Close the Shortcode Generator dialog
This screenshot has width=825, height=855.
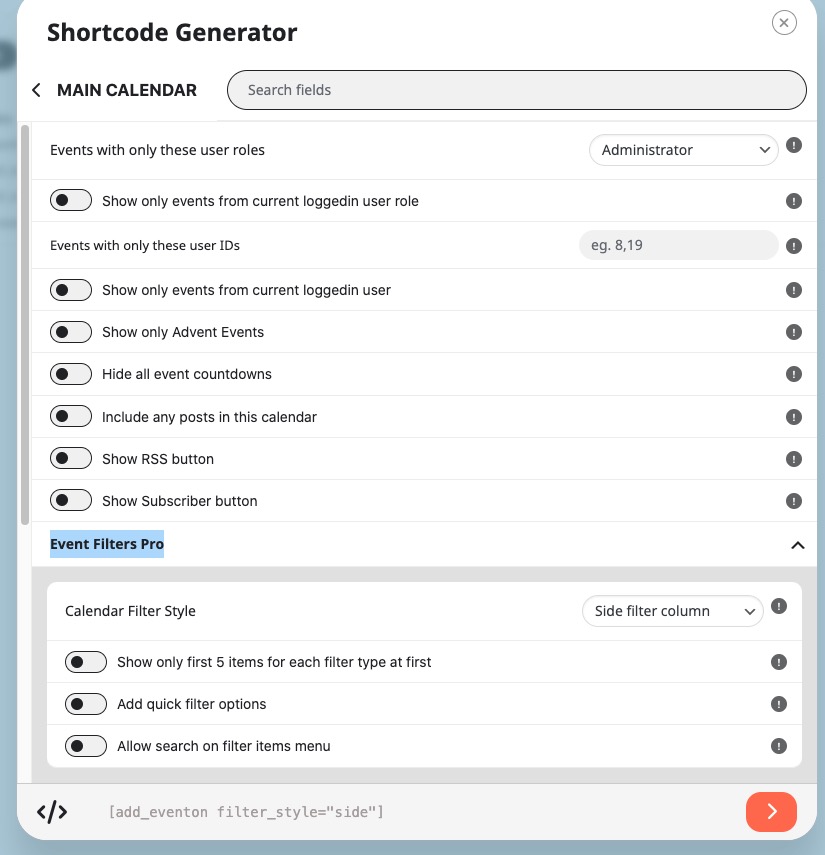point(784,23)
